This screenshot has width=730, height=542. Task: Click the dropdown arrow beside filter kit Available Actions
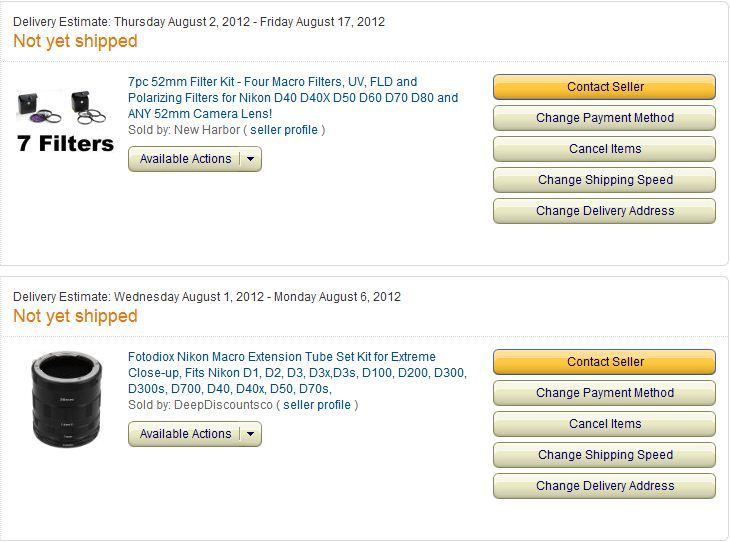coord(250,159)
